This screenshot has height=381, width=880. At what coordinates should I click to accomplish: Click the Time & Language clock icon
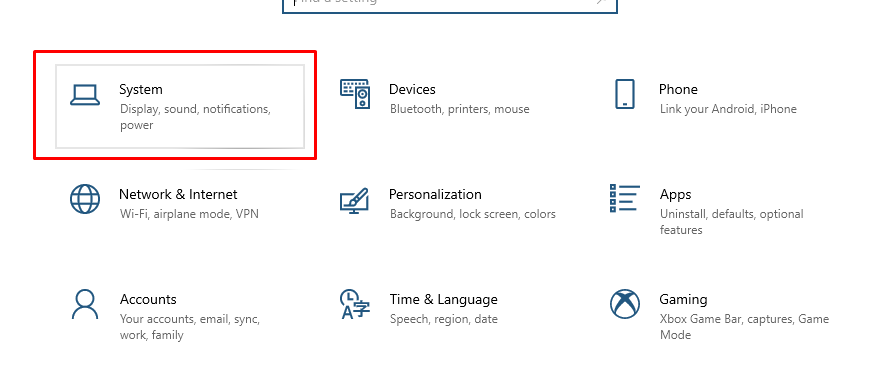[355, 304]
